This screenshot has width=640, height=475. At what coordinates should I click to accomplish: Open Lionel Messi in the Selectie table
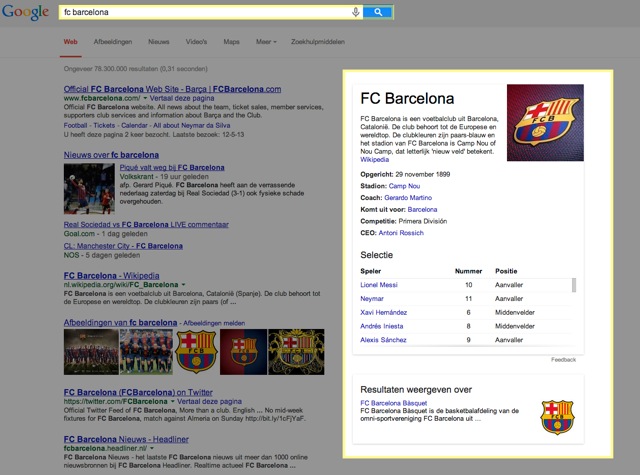[379, 285]
